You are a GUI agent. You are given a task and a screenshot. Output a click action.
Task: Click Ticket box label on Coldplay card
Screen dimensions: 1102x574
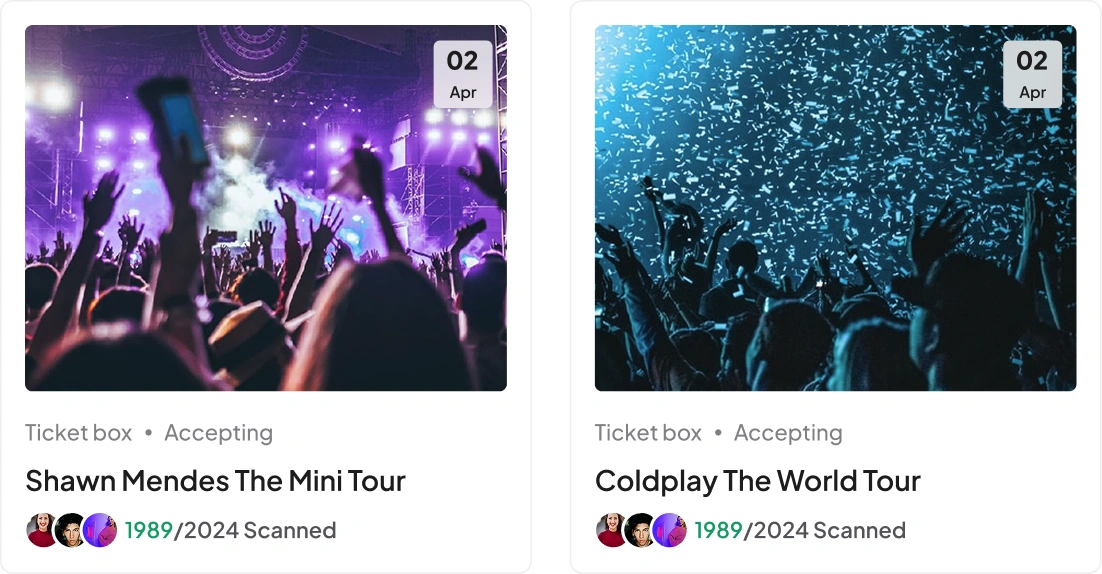pyautogui.click(x=648, y=433)
